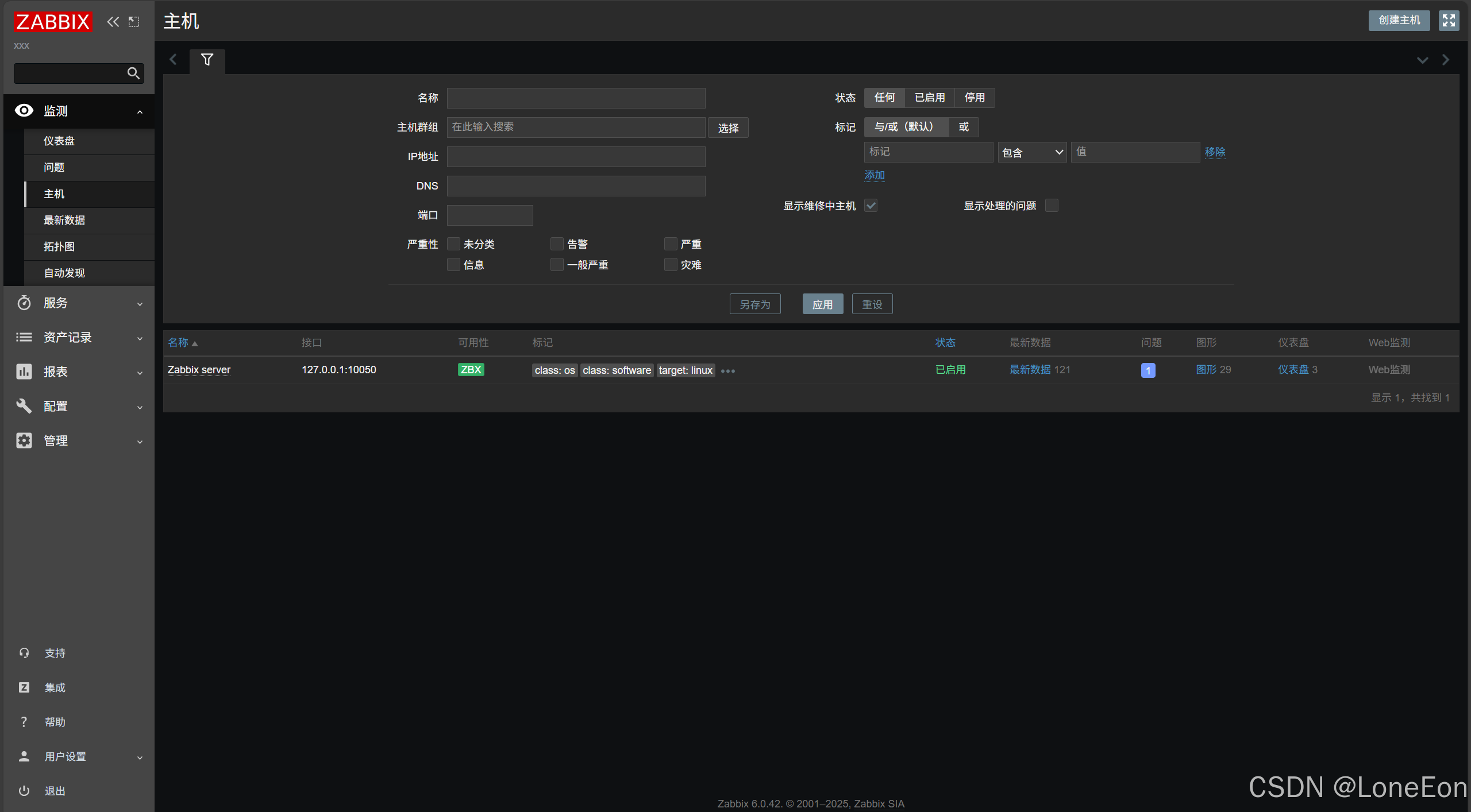Image resolution: width=1471 pixels, height=812 pixels.
Task: Click the previous filter tab left arrow
Action: [173, 60]
